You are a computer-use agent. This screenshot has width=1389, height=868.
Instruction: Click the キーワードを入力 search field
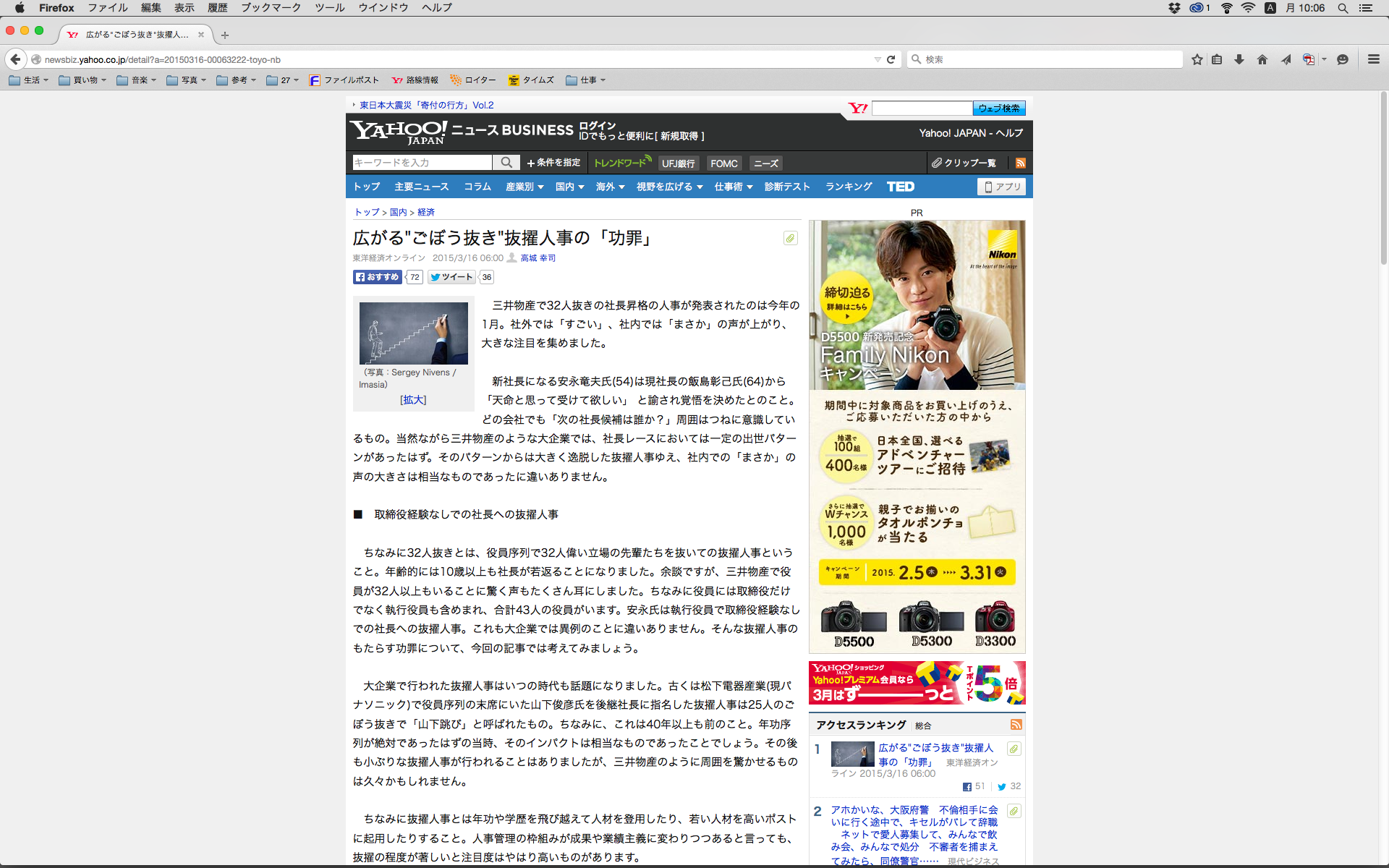(x=422, y=163)
